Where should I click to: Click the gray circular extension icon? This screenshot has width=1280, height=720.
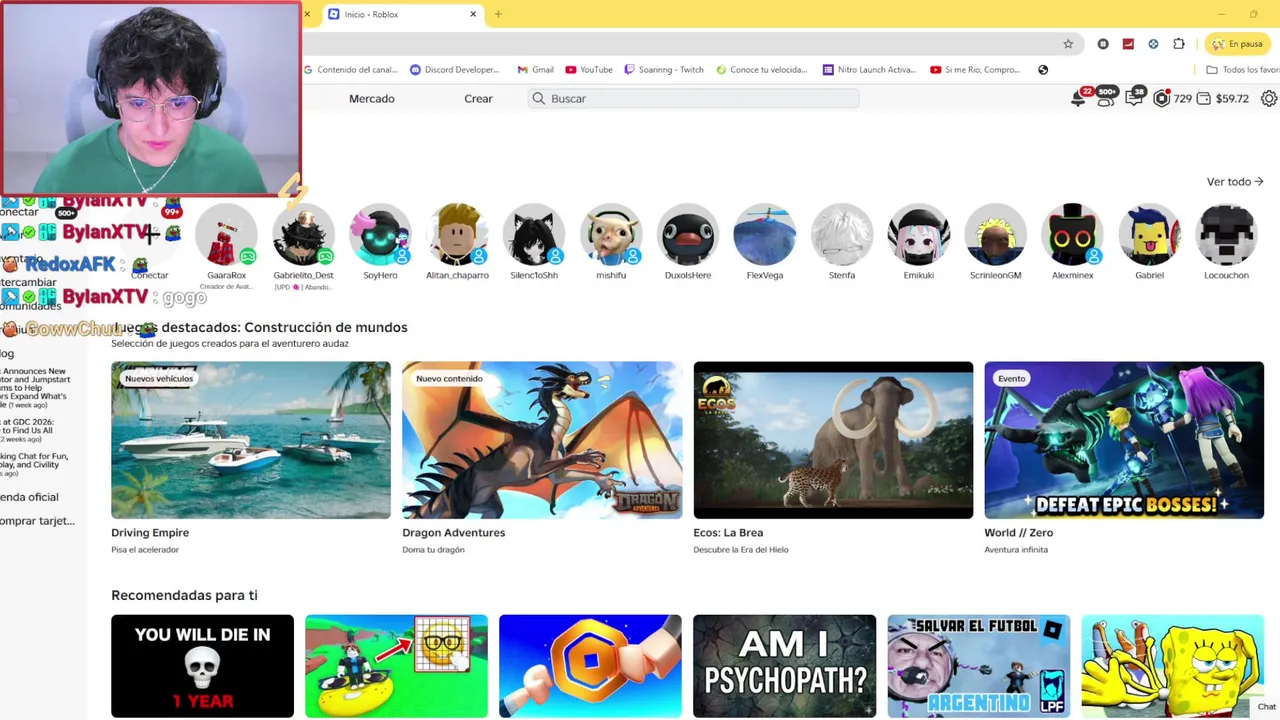pos(1103,44)
